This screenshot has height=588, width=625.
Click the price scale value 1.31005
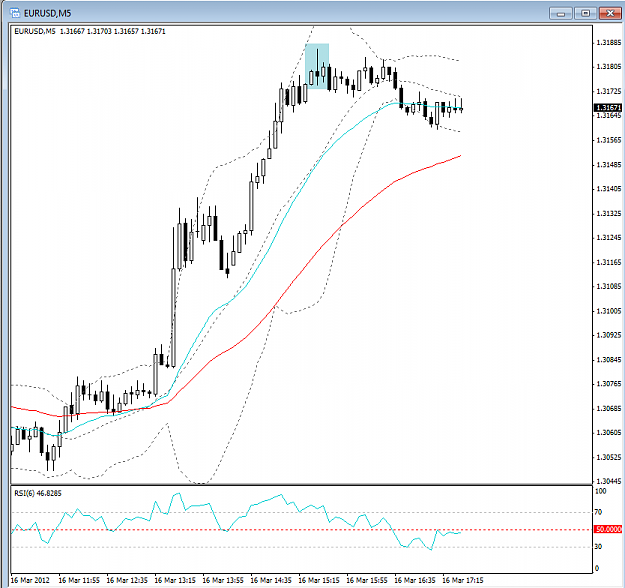pyautogui.click(x=609, y=311)
